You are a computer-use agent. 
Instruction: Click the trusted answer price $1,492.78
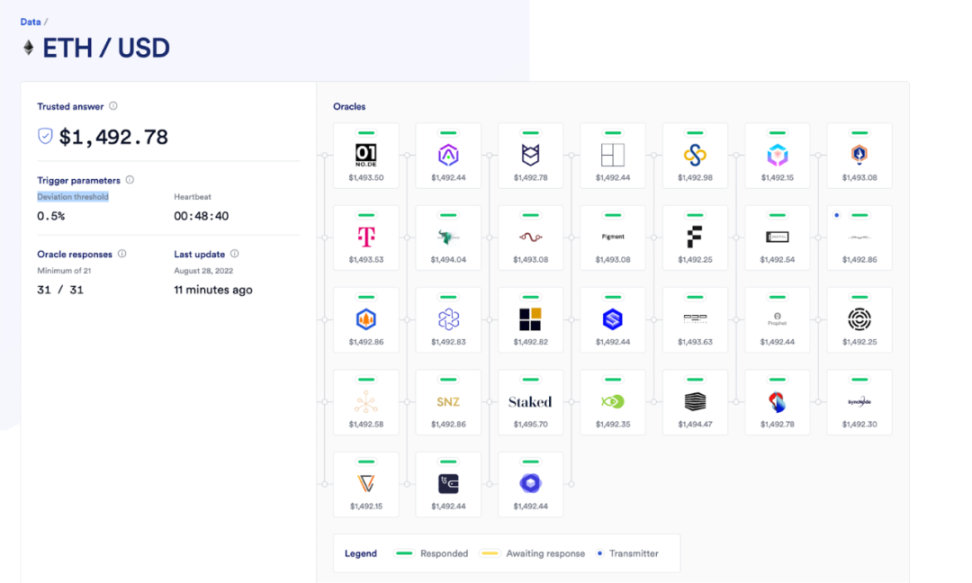tap(113, 137)
